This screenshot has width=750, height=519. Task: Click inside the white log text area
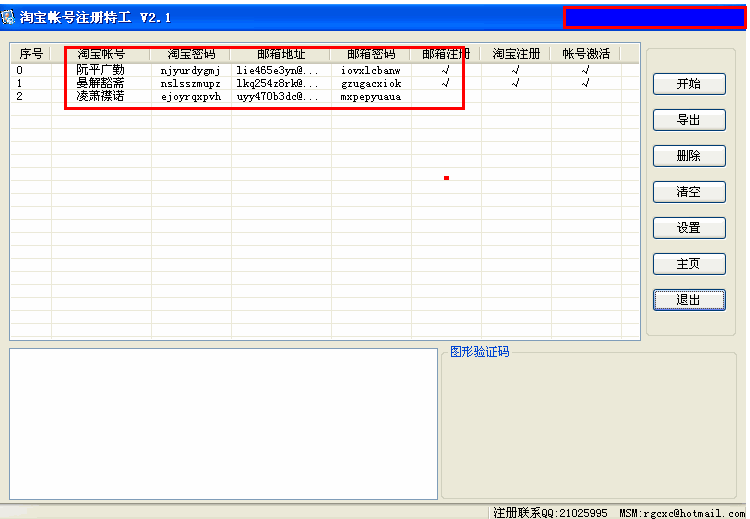click(x=223, y=424)
